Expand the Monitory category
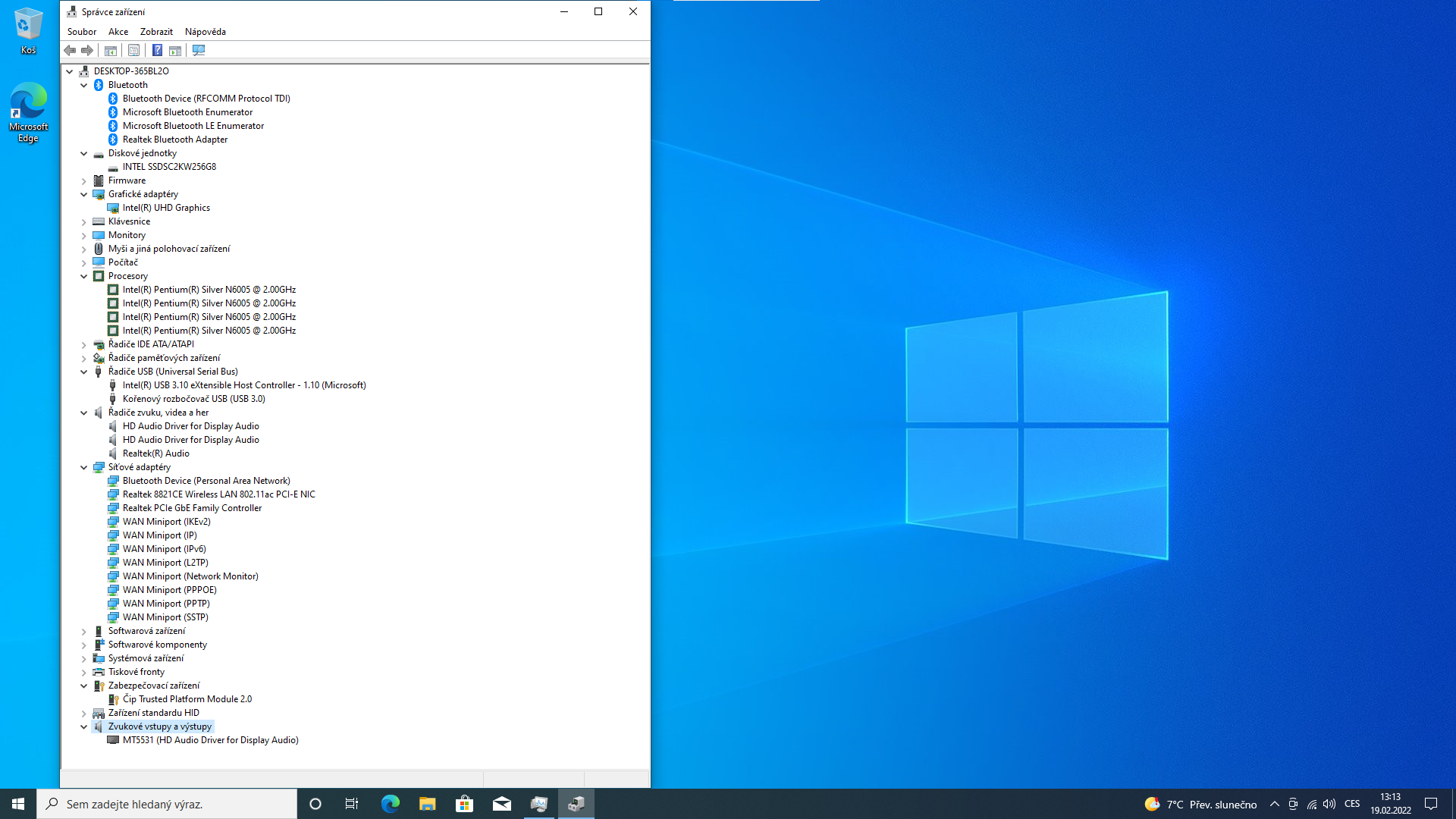 point(84,235)
